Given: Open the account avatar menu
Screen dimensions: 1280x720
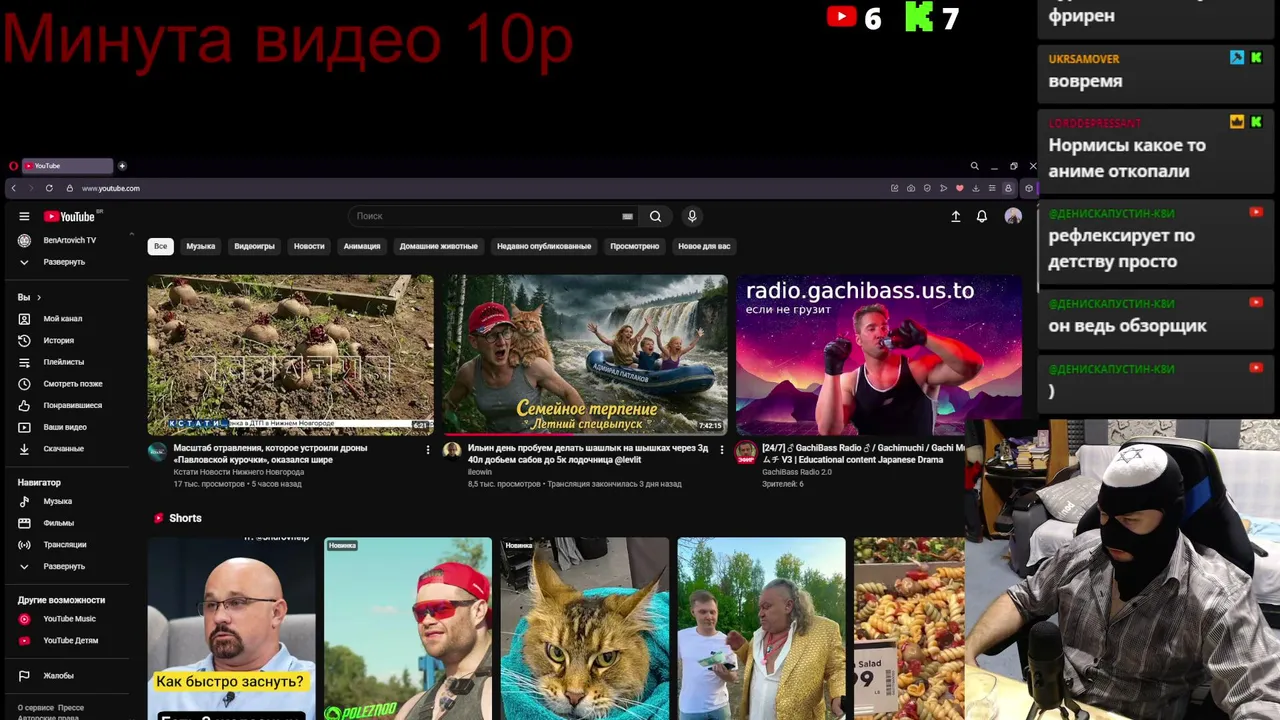Looking at the screenshot, I should coord(1013,216).
